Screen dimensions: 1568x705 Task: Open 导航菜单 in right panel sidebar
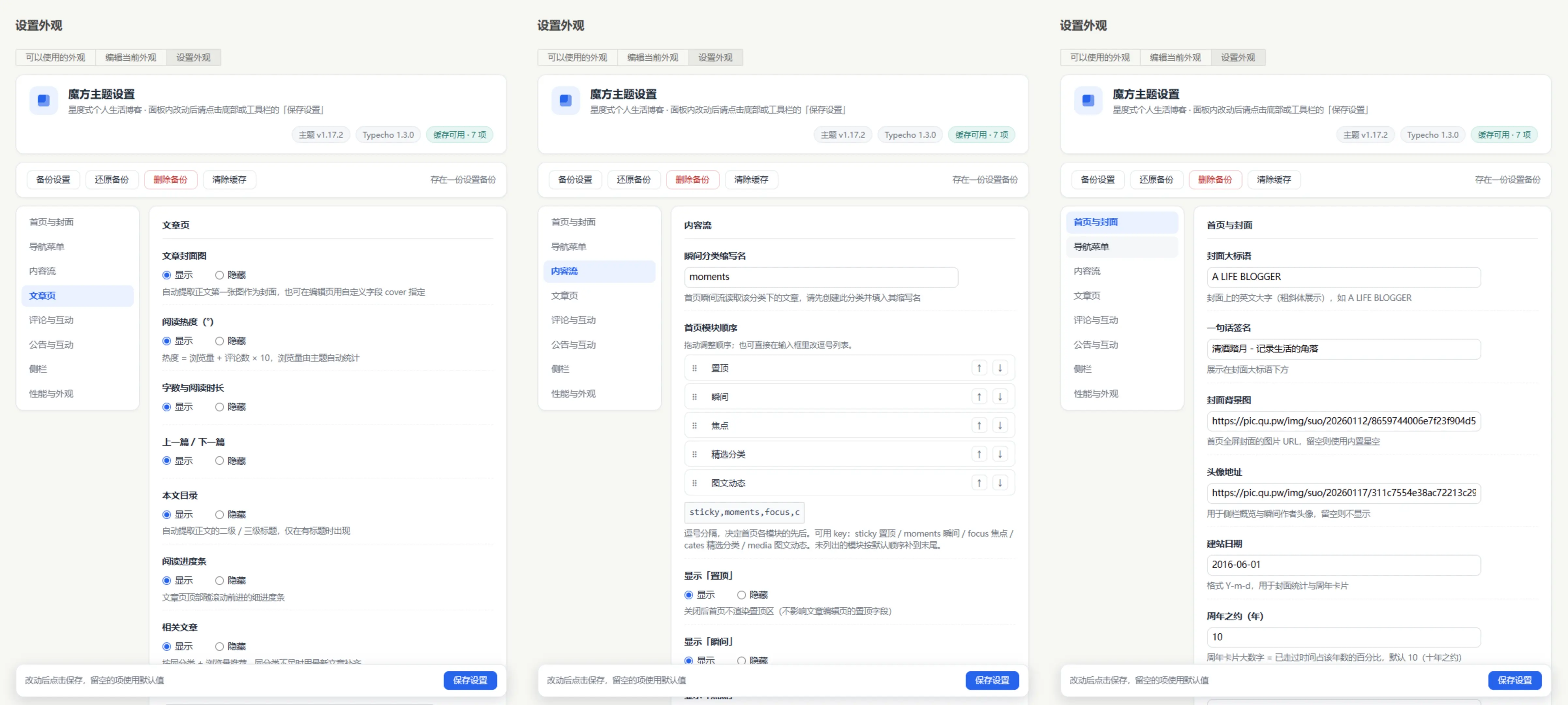coord(1122,246)
